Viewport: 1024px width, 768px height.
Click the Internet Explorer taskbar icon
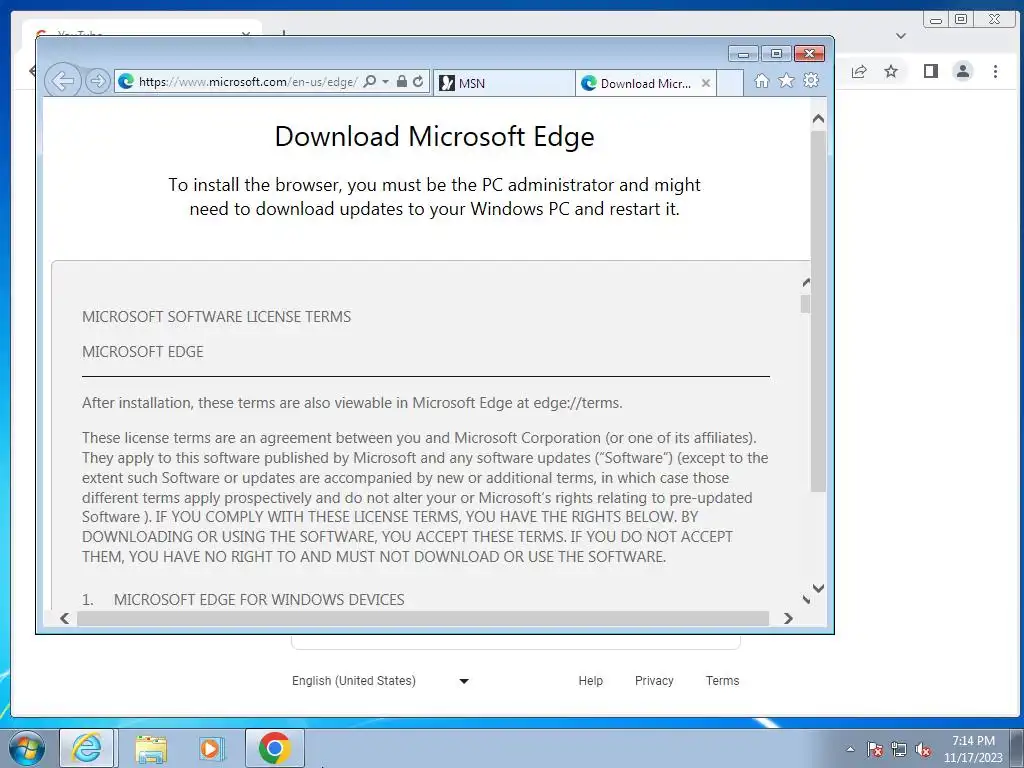[x=86, y=748]
